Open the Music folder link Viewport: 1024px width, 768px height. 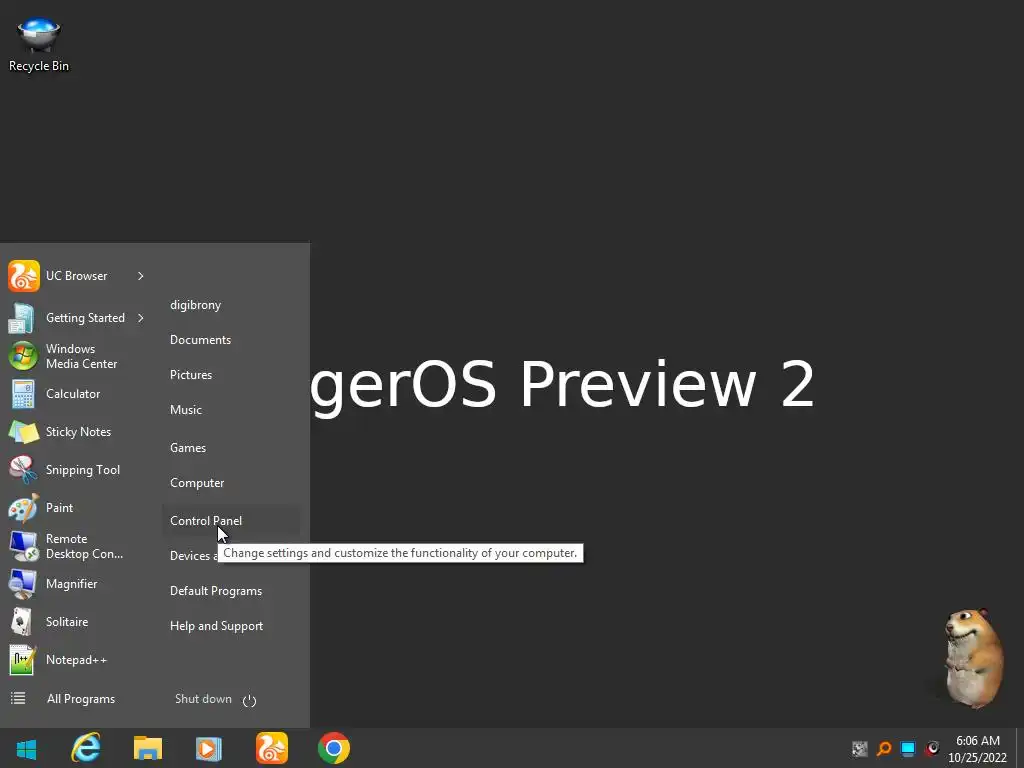tap(185, 409)
